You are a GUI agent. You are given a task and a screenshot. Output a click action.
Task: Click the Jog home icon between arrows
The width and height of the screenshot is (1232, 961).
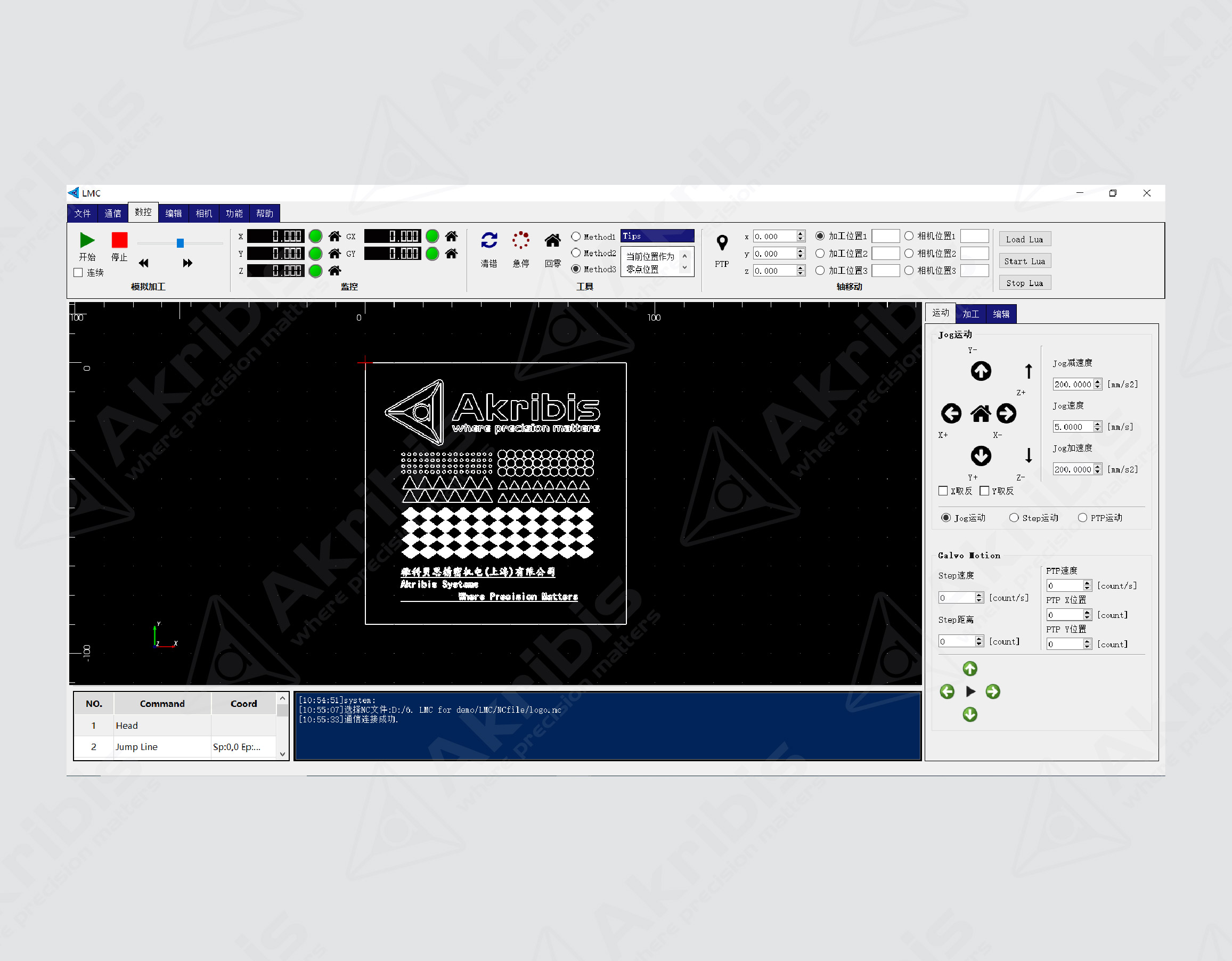tap(981, 413)
